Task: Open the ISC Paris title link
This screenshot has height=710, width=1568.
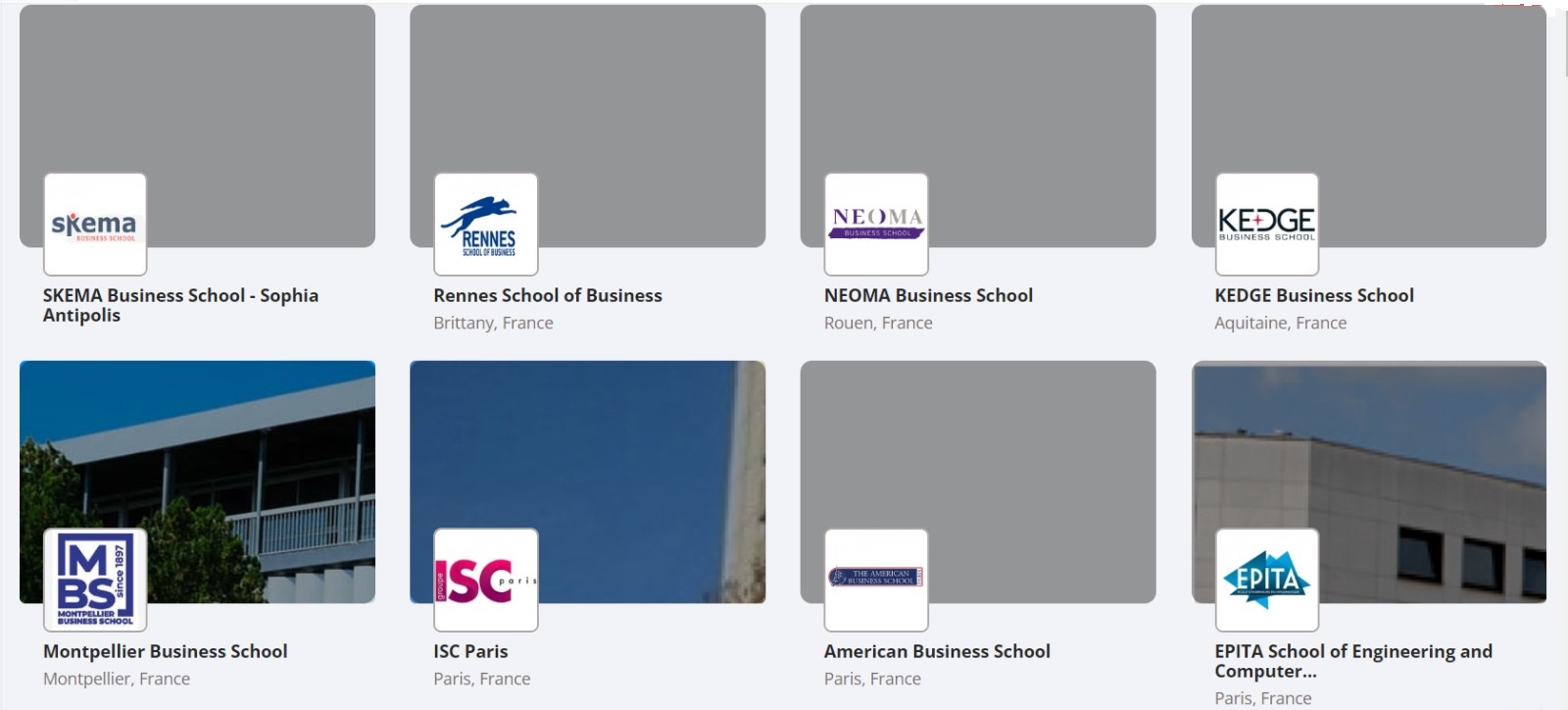Action: pos(470,651)
